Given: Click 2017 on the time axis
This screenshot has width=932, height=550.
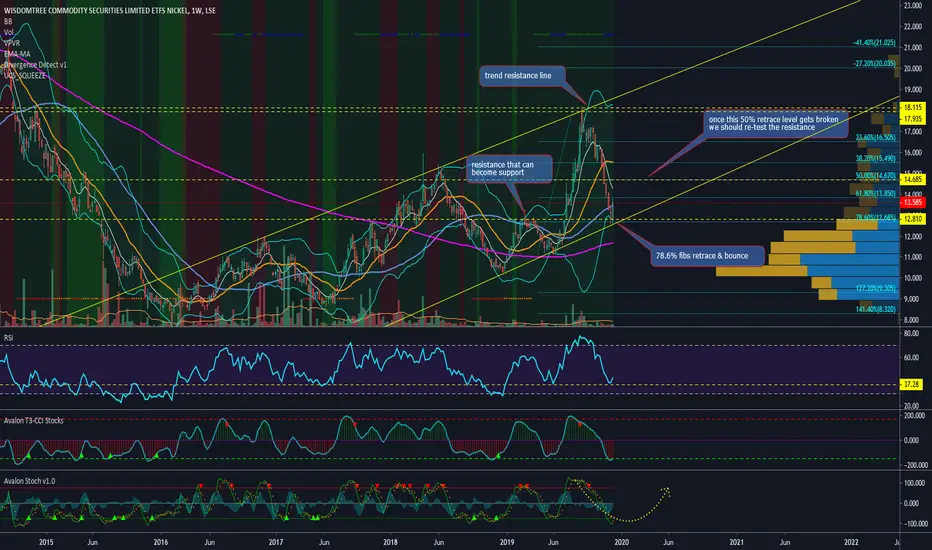Looking at the screenshot, I should pyautogui.click(x=275, y=542).
